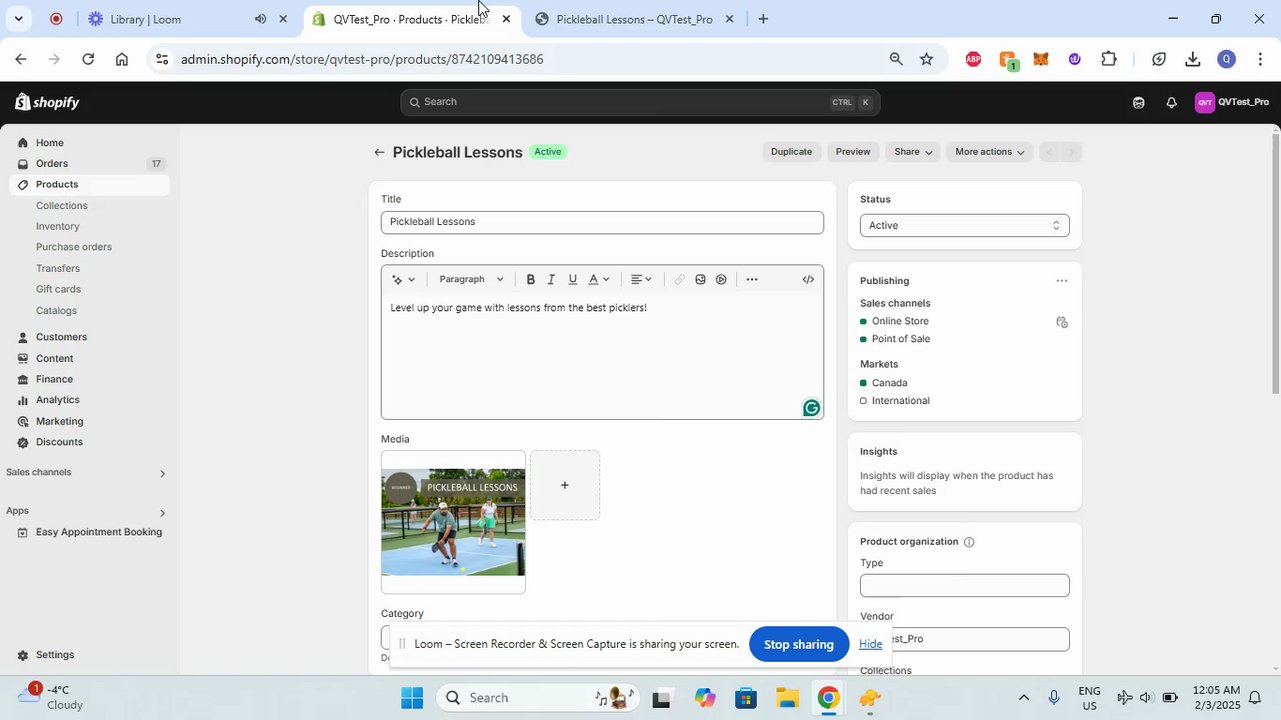Viewport: 1281px width, 720px height.
Task: Focus the Shopify search bar
Action: (x=640, y=102)
